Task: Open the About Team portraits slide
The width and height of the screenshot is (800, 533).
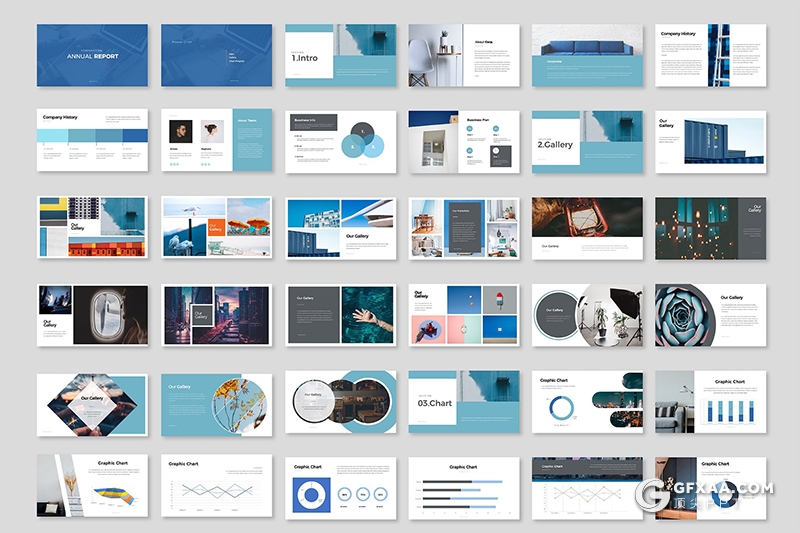Action: (x=216, y=141)
